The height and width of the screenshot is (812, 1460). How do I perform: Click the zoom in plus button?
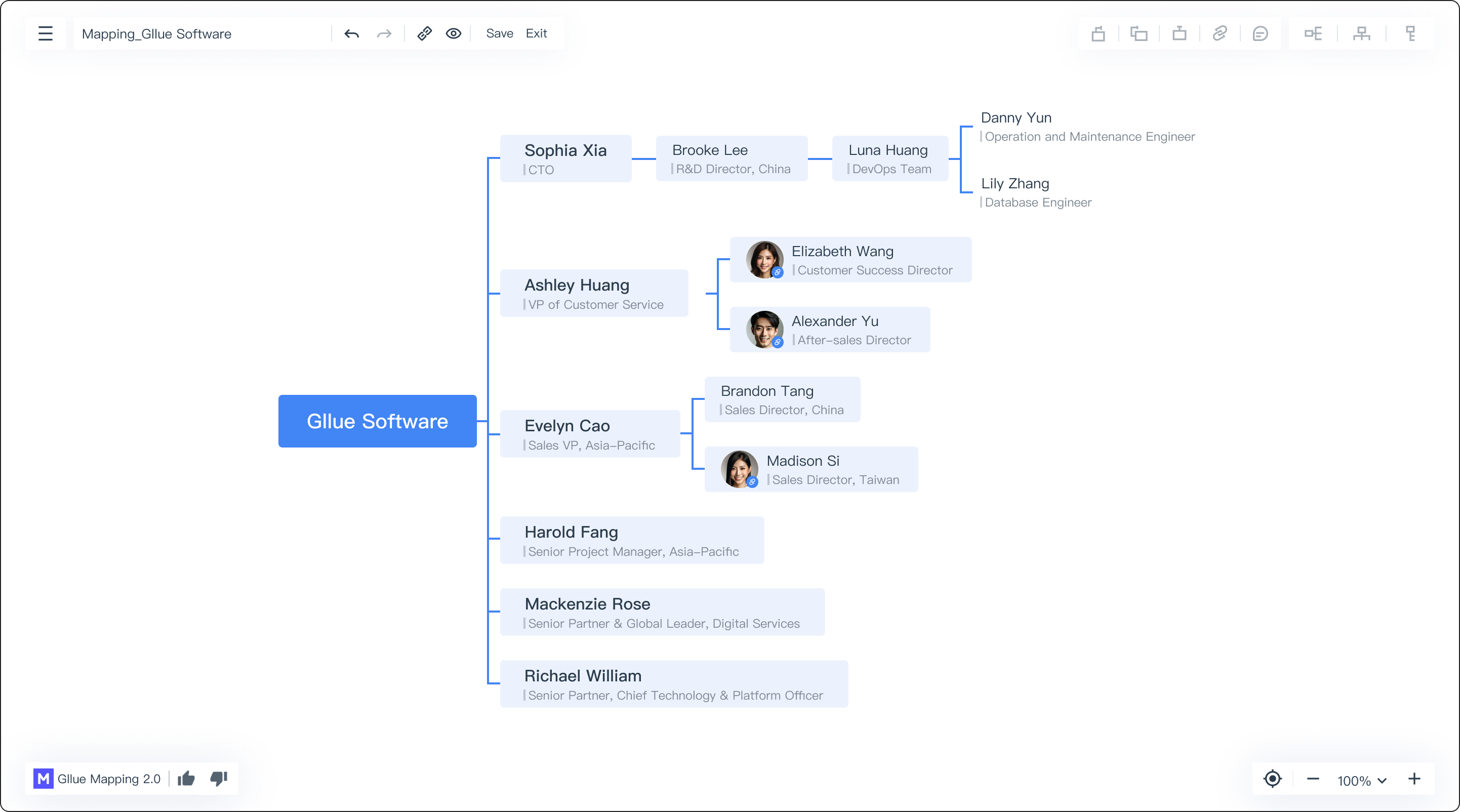(x=1414, y=779)
